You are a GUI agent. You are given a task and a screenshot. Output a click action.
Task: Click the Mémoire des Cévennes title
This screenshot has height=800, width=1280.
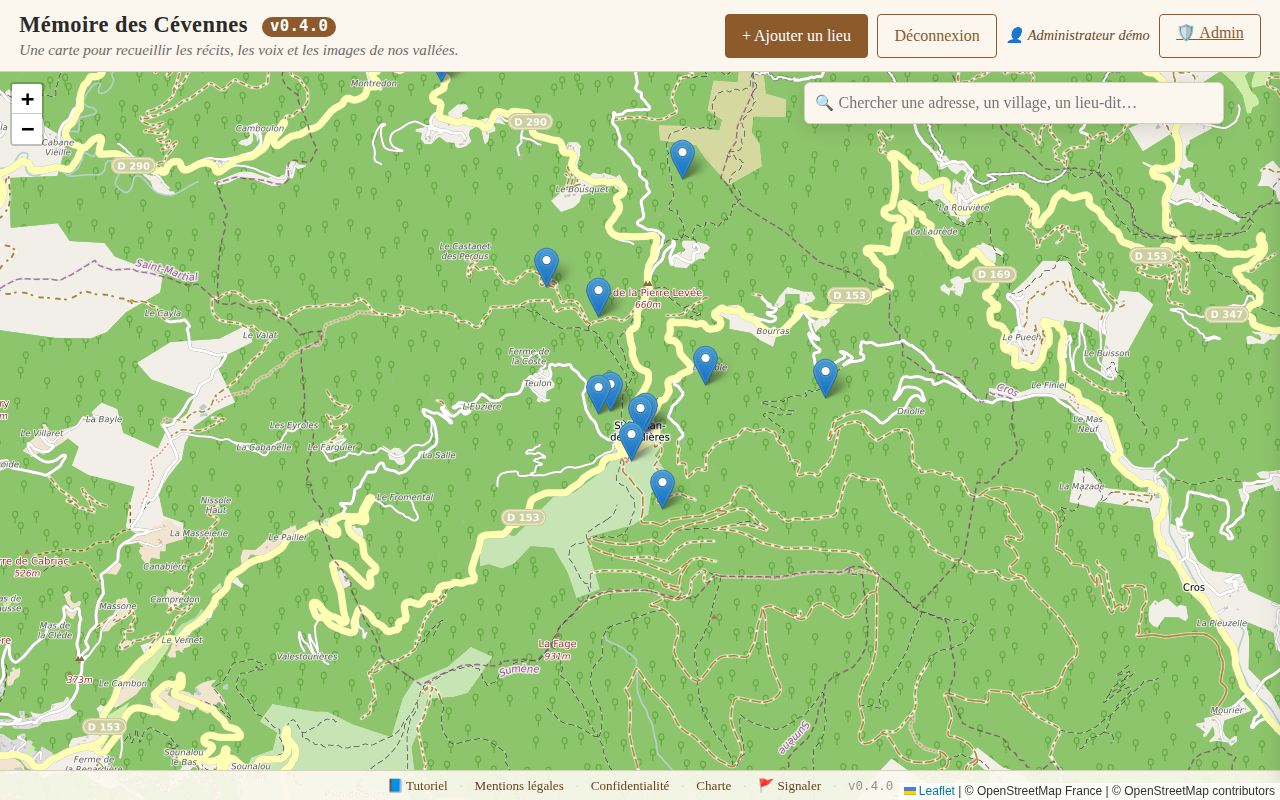133,26
